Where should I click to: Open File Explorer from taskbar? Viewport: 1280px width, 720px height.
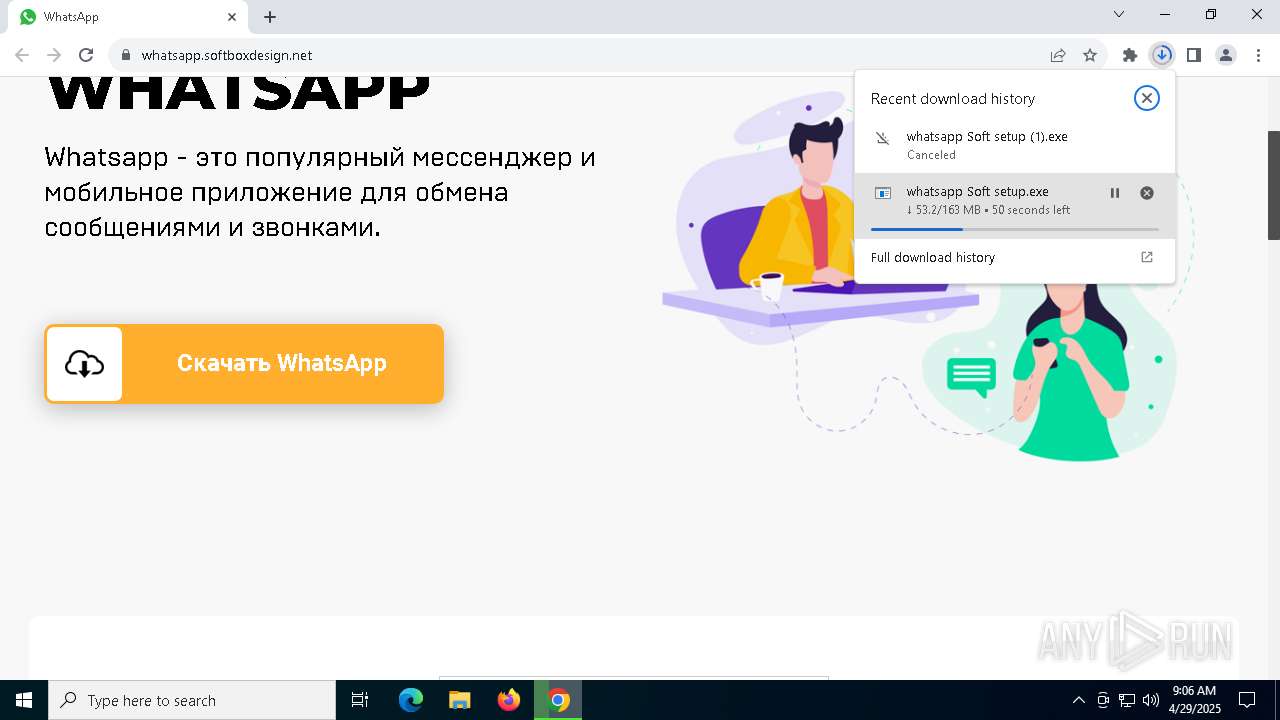(x=459, y=700)
